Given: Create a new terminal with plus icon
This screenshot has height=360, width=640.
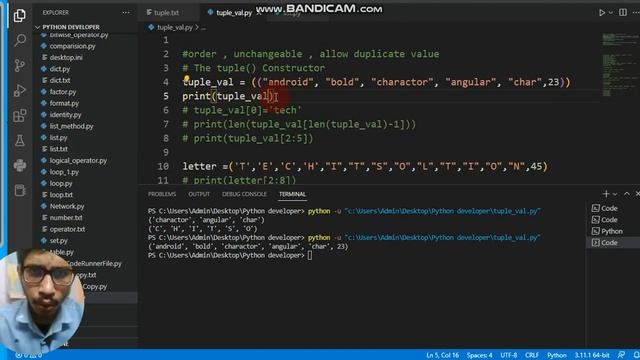Looking at the screenshot, I should point(606,194).
